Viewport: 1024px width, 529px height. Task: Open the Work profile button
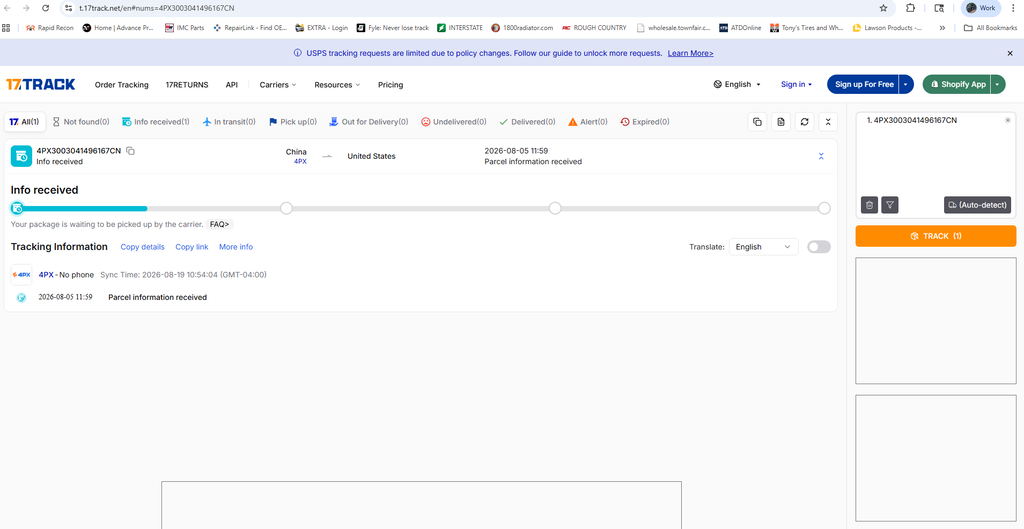[981, 8]
